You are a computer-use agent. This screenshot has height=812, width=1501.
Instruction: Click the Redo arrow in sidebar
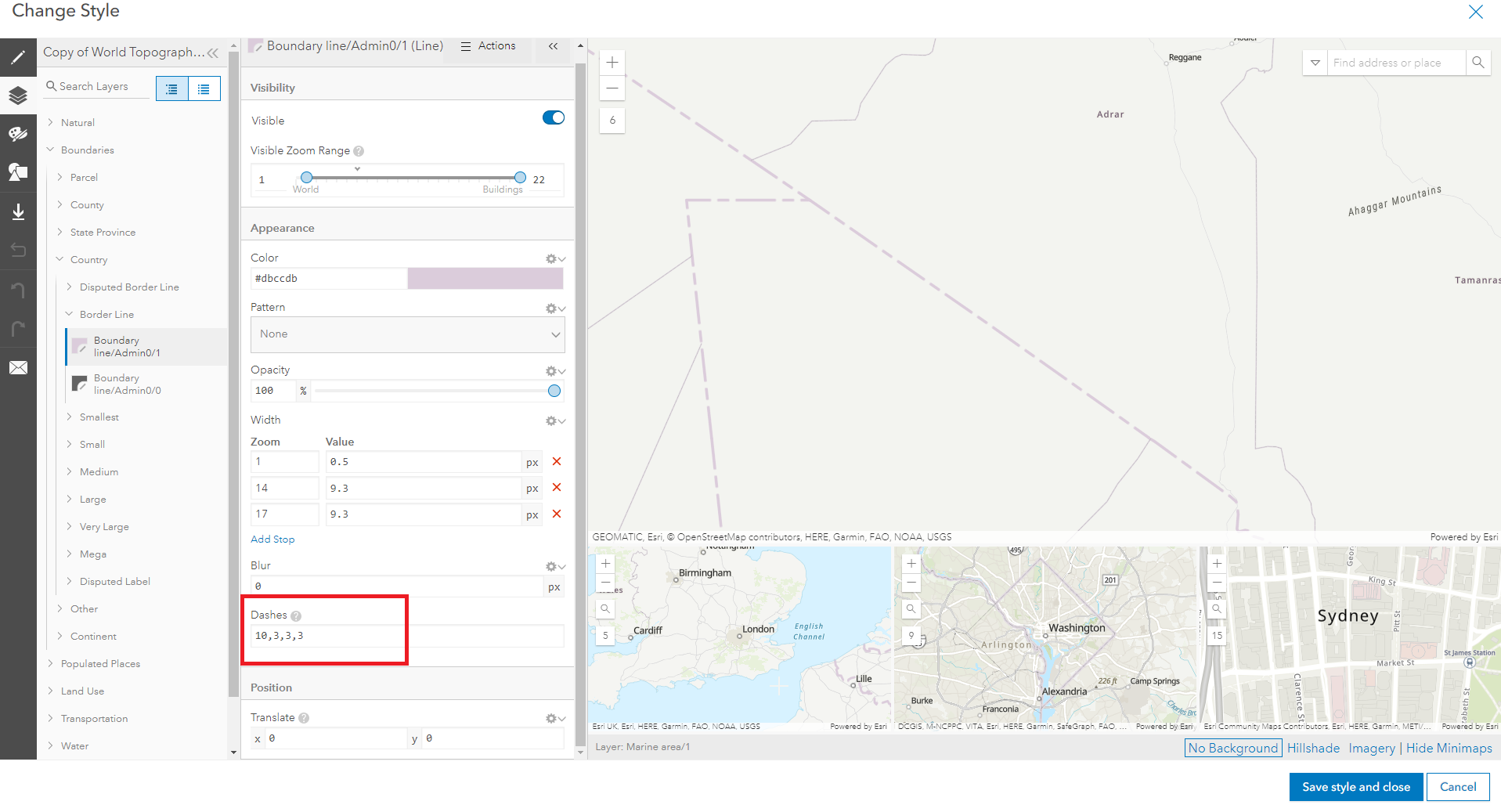[x=19, y=328]
